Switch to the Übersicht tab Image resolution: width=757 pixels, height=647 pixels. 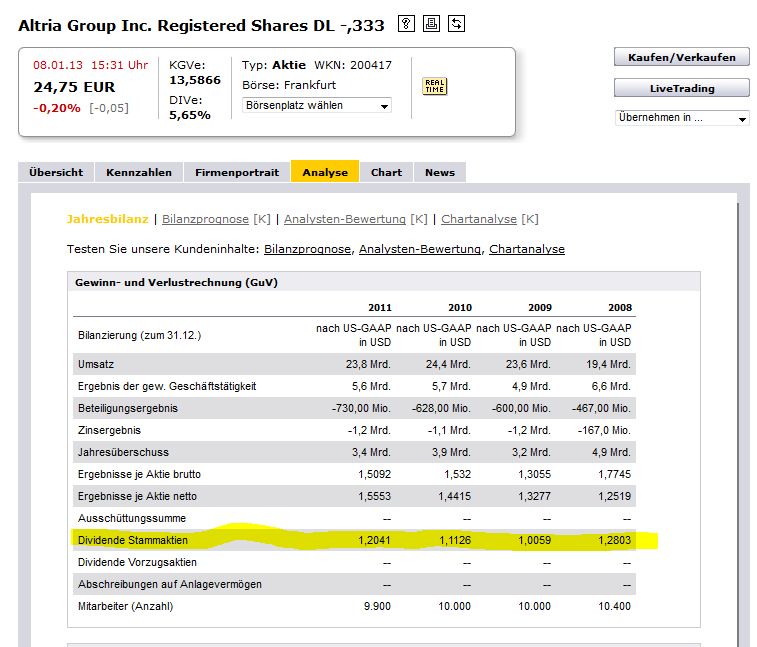56,172
